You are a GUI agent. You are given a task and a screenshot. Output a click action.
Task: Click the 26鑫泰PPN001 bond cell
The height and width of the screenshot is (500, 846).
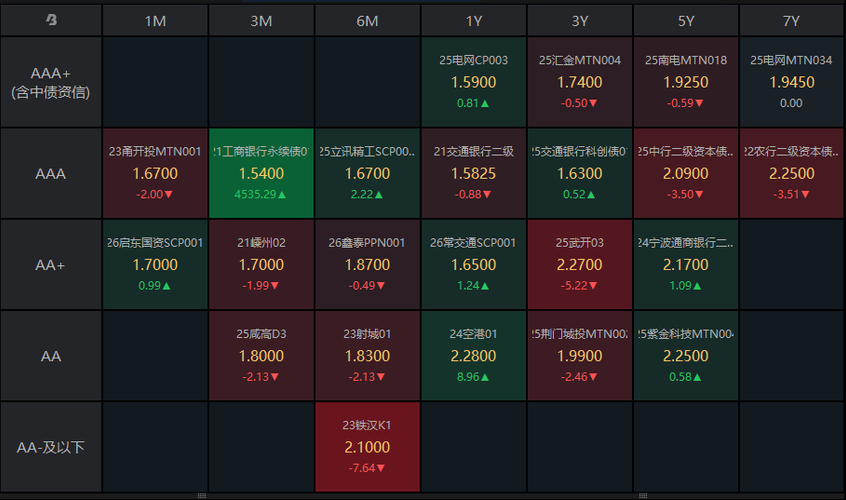point(367,265)
